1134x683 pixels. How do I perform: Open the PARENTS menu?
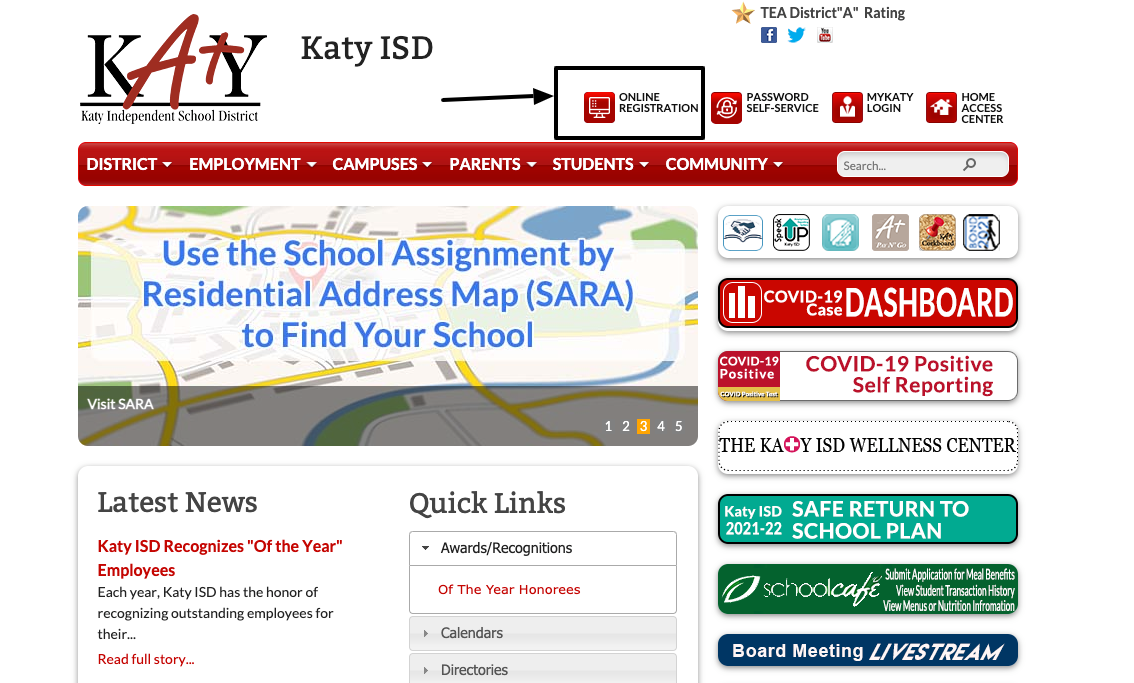(x=493, y=164)
